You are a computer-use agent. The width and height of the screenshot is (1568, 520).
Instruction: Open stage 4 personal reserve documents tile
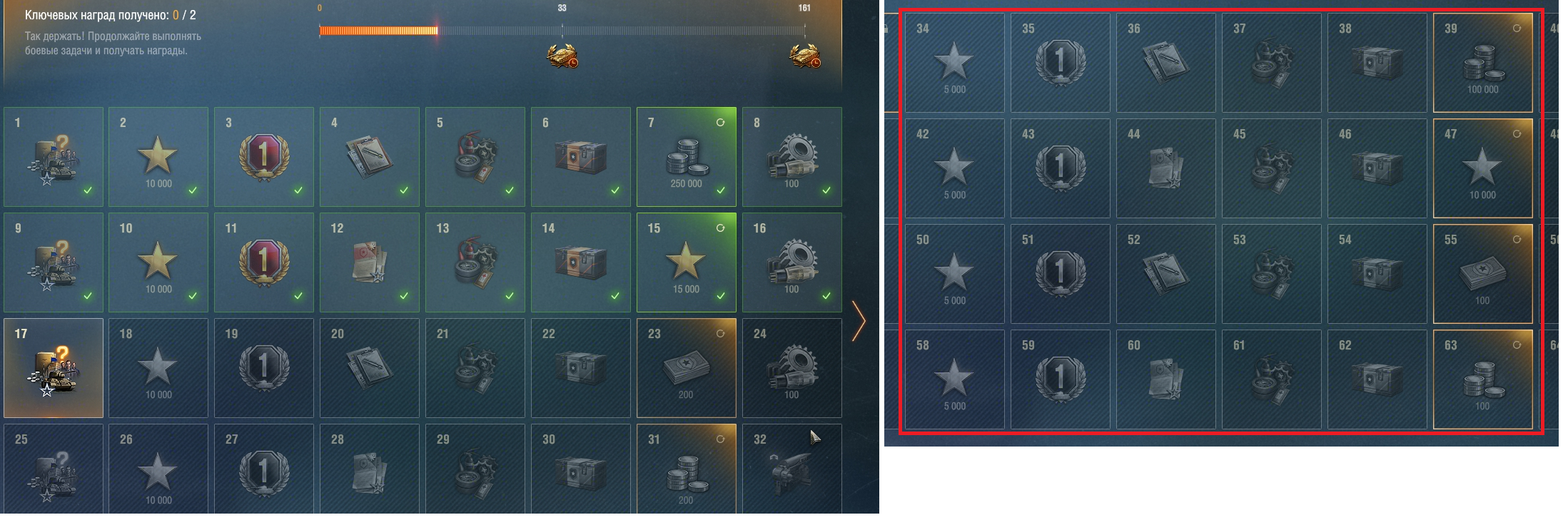(370, 157)
